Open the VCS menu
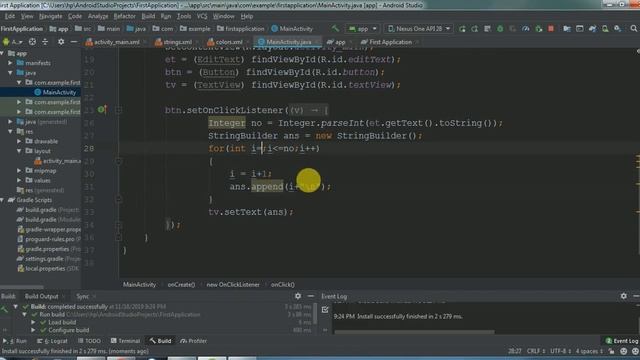This screenshot has width=640, height=360. pyautogui.click(x=202, y=16)
